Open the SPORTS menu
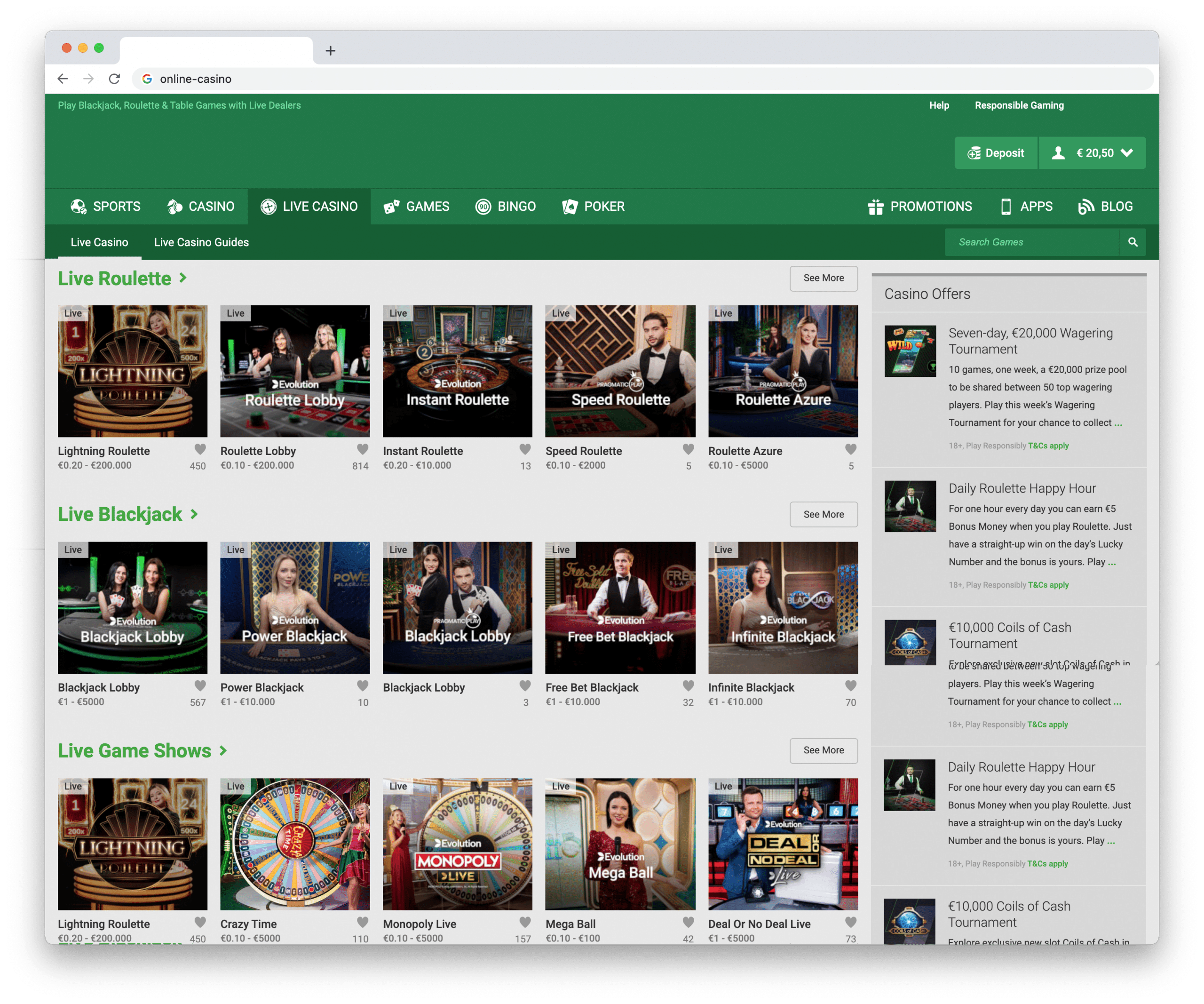The width and height of the screenshot is (1204, 1004). (x=105, y=207)
